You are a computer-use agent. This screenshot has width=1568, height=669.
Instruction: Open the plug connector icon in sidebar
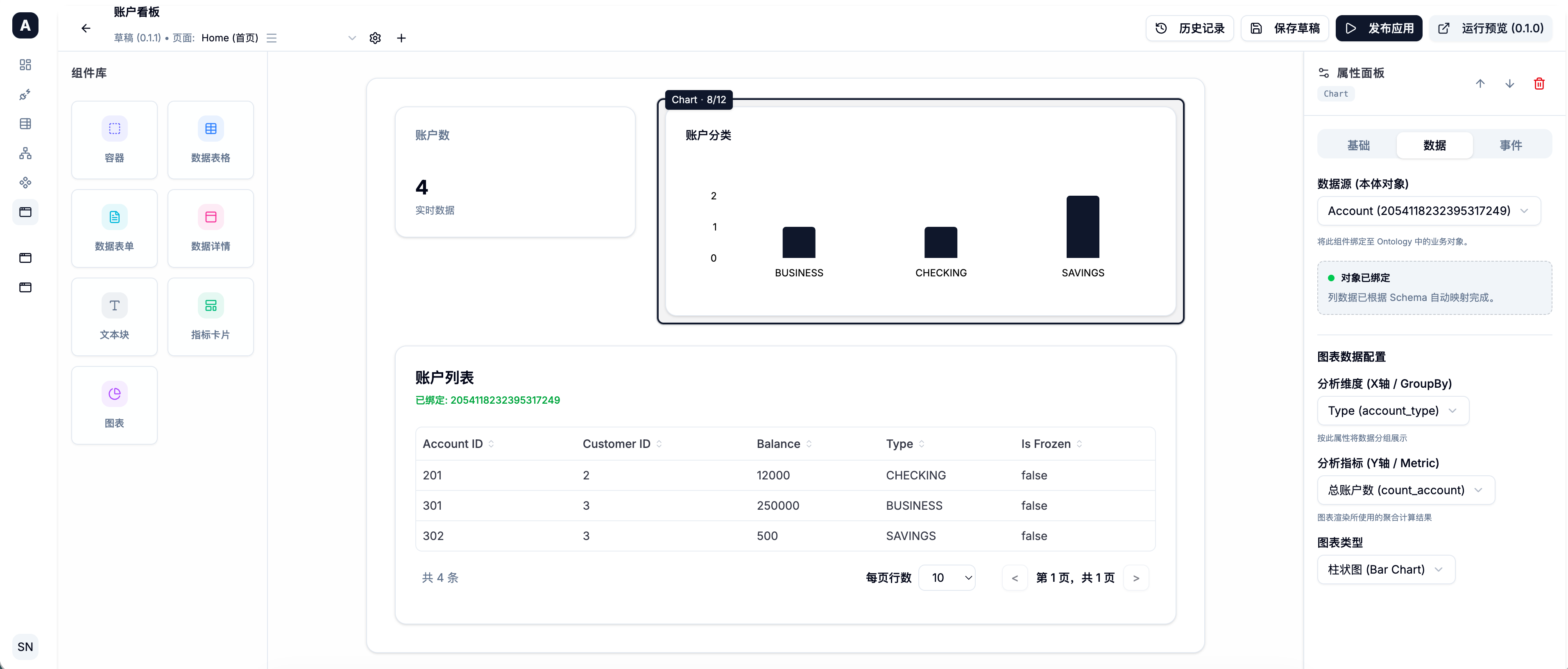(25, 94)
